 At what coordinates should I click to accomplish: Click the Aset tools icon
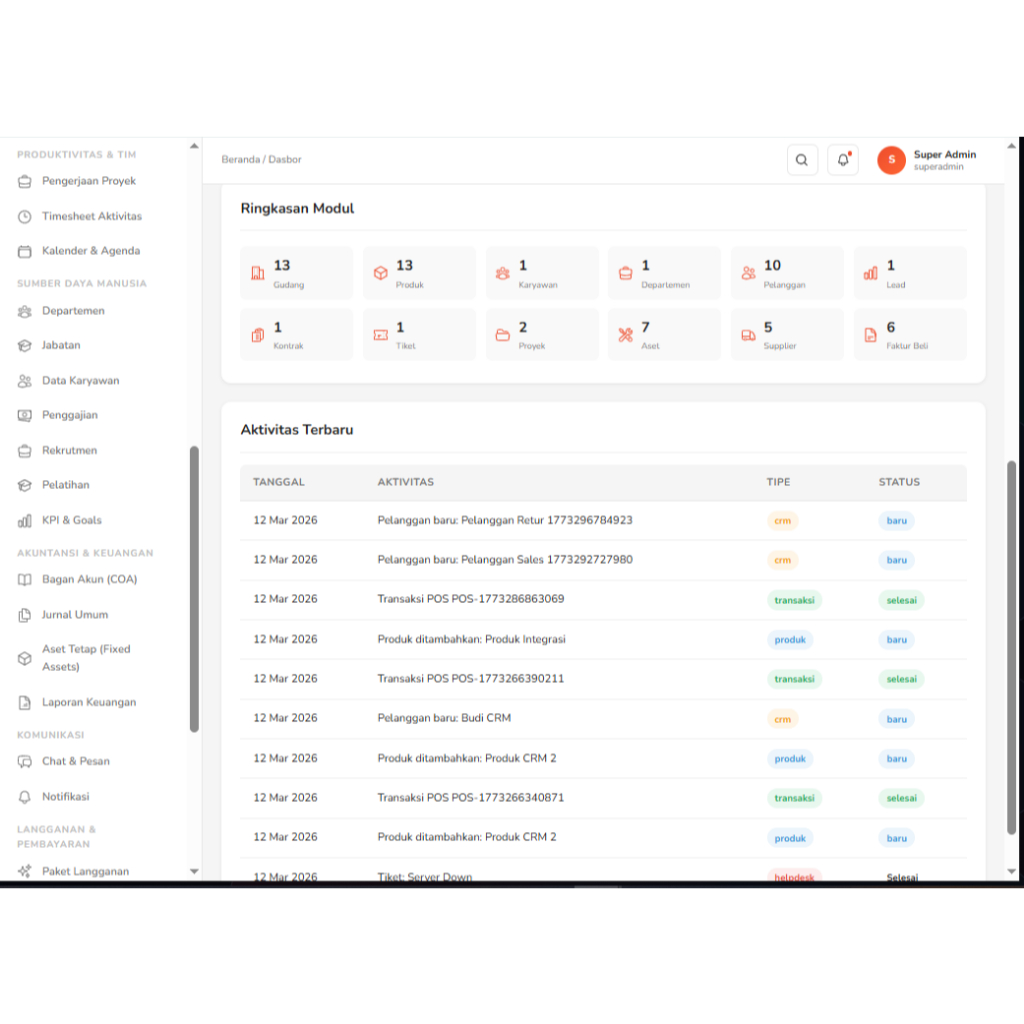pyautogui.click(x=626, y=335)
